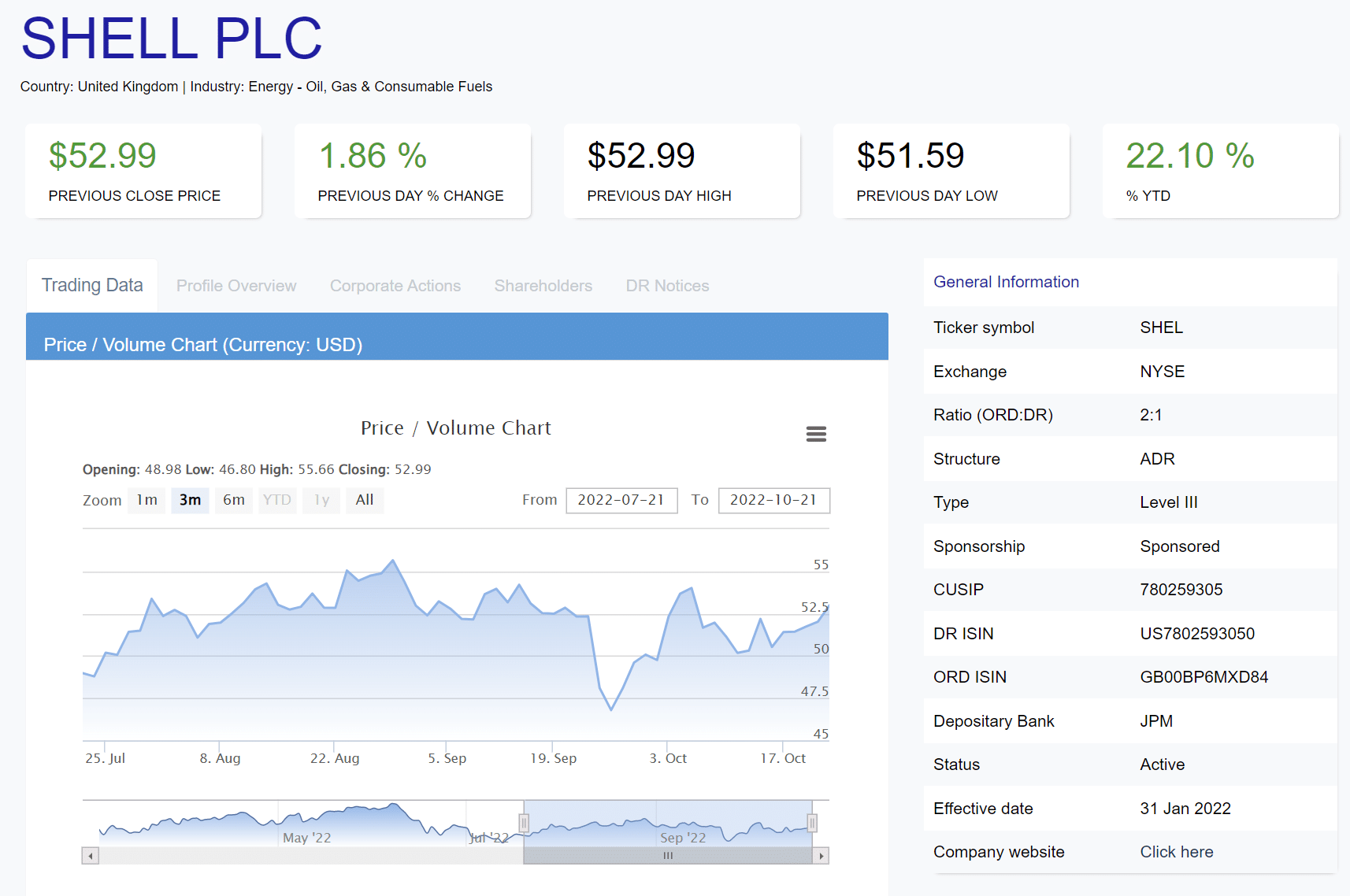Click the To date input field
The width and height of the screenshot is (1350, 896).
pos(773,500)
